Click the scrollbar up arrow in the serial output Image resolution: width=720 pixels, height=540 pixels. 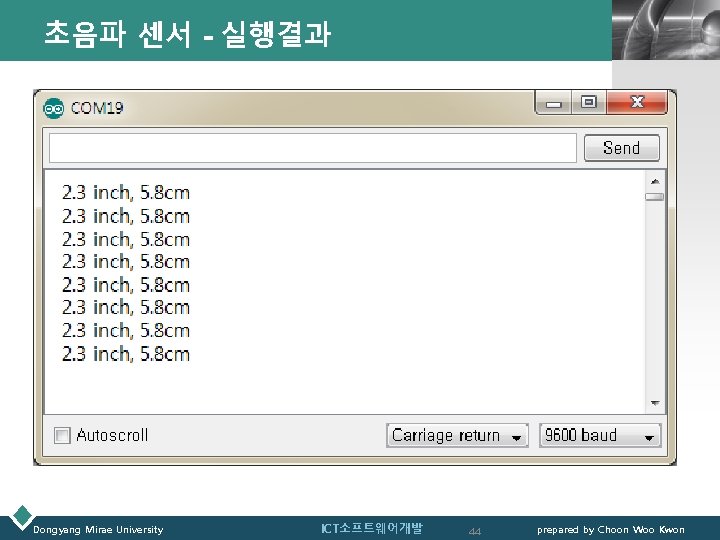pos(655,182)
